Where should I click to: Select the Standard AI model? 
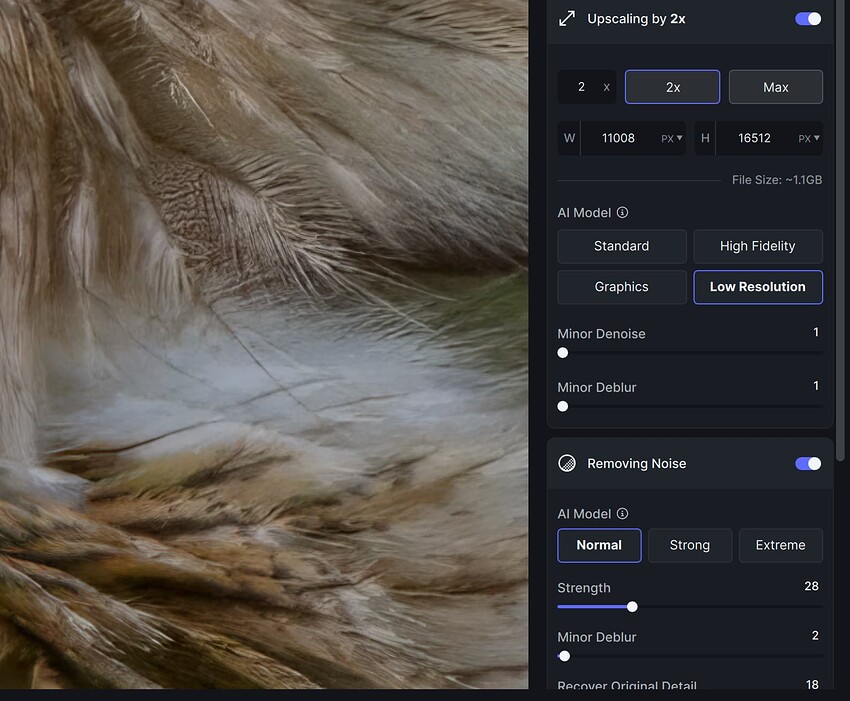click(x=622, y=246)
